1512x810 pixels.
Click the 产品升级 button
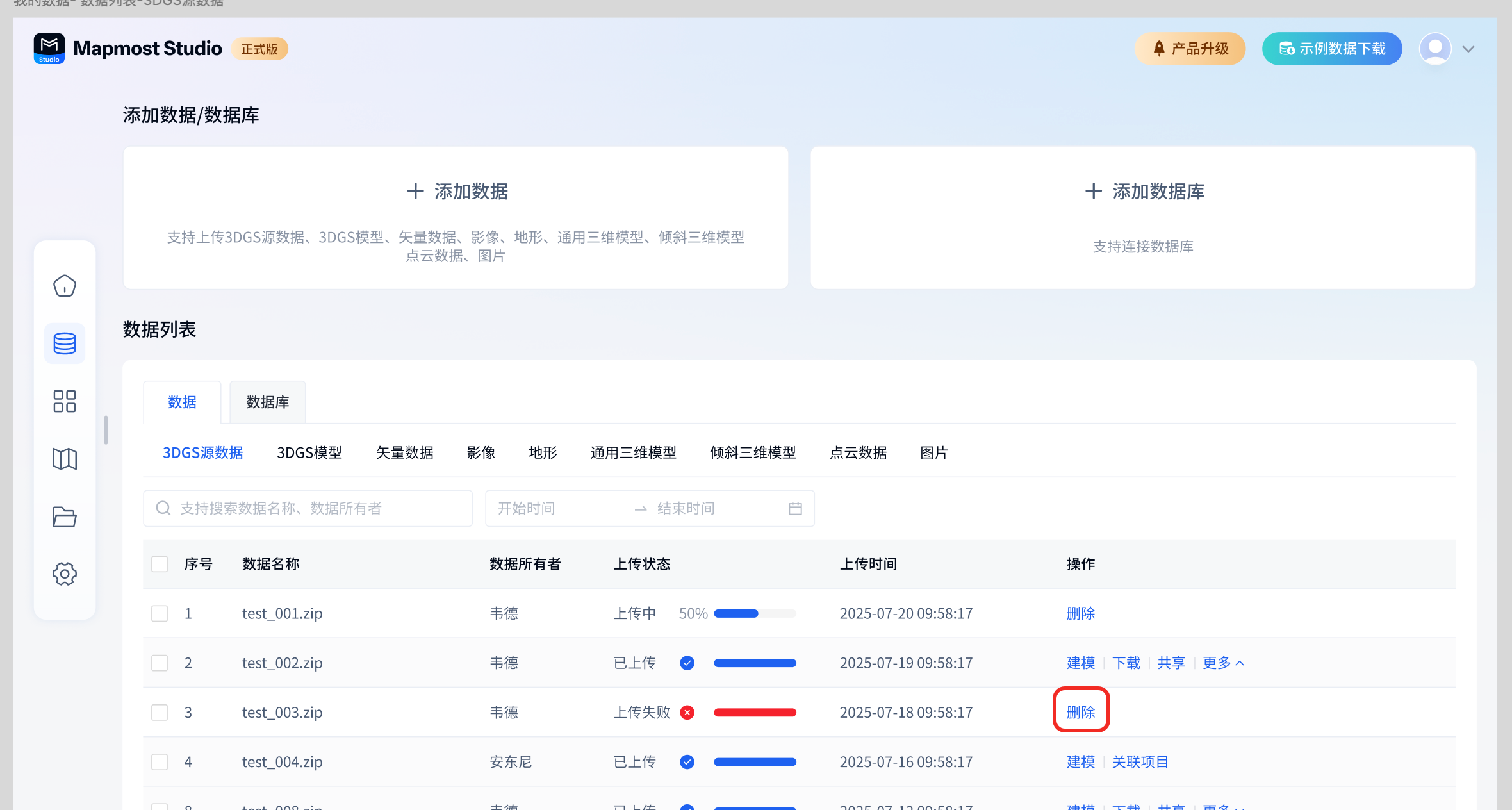(x=1190, y=49)
